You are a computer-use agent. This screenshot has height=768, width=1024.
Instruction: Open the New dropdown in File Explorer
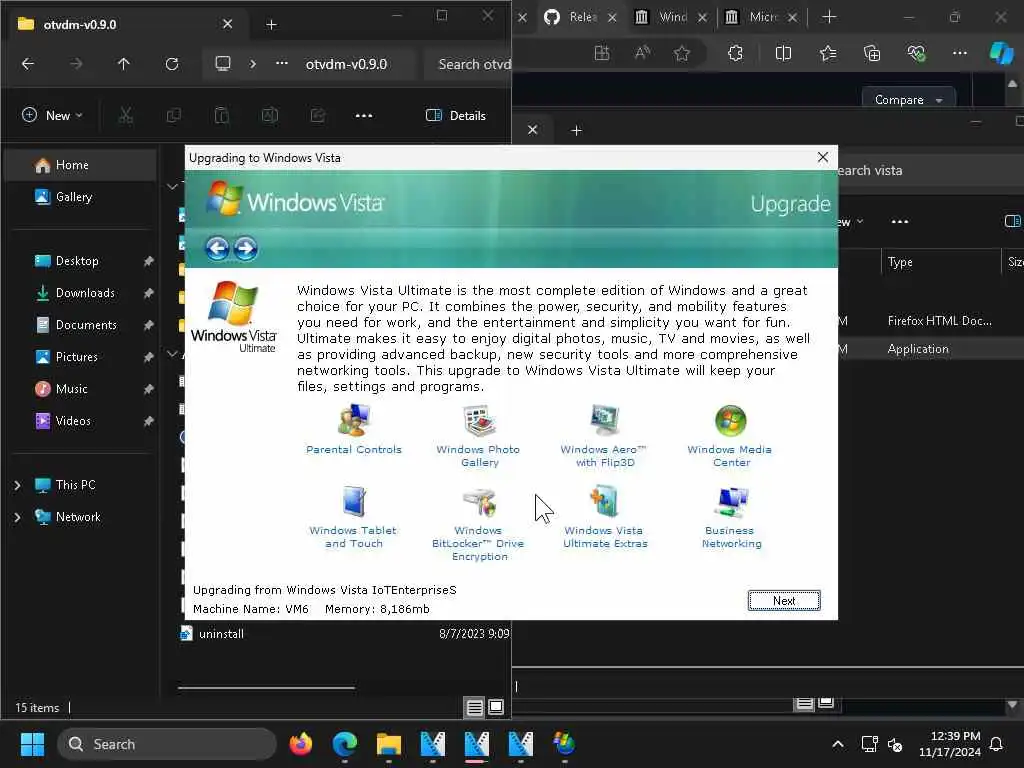52,116
